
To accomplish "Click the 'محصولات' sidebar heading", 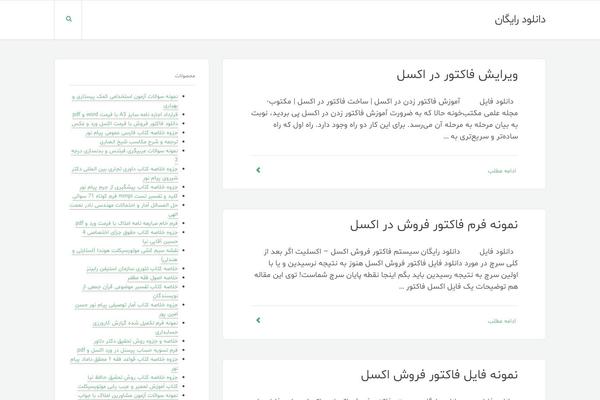I will coord(185,76).
